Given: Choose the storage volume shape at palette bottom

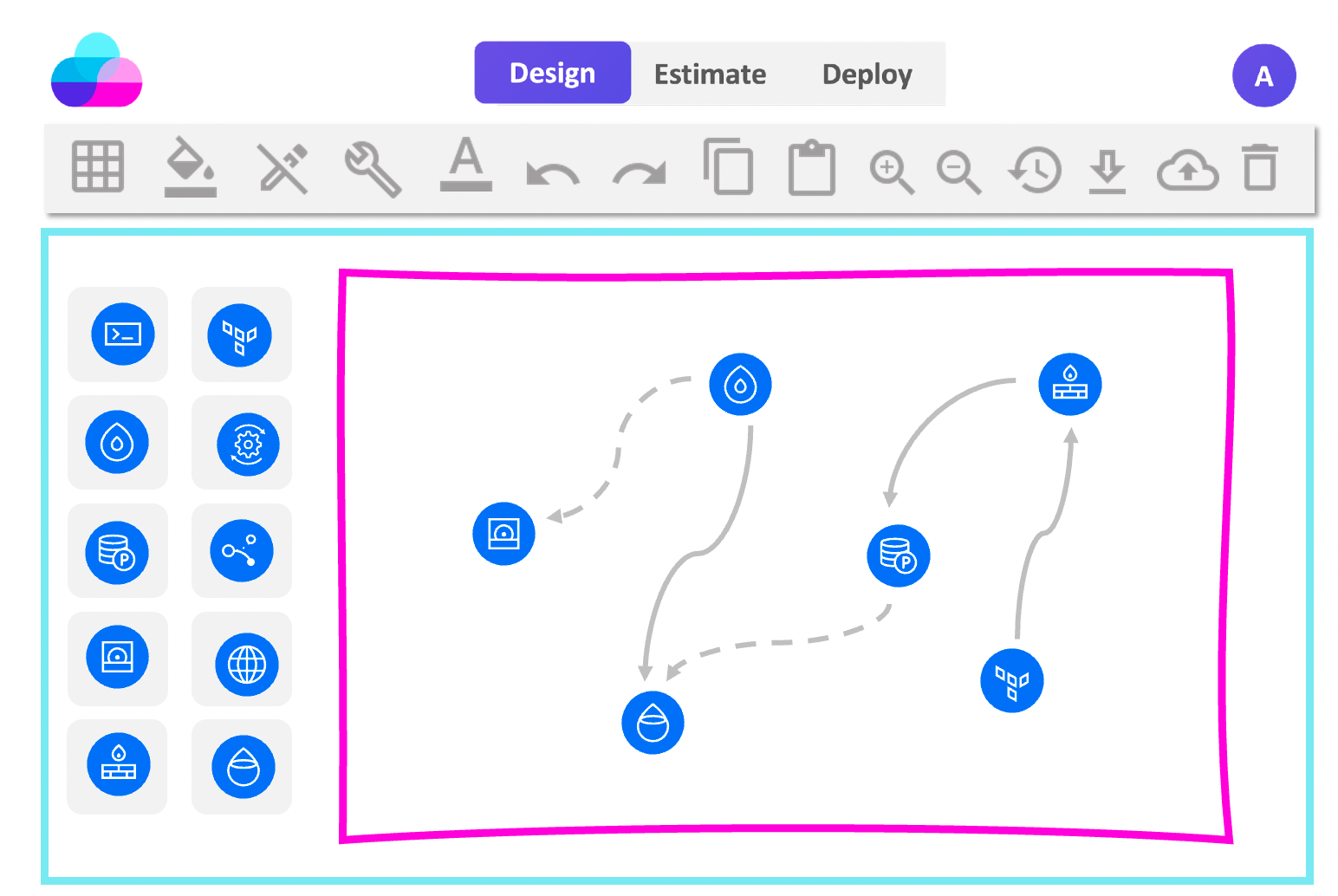Looking at the screenshot, I should click(x=241, y=767).
